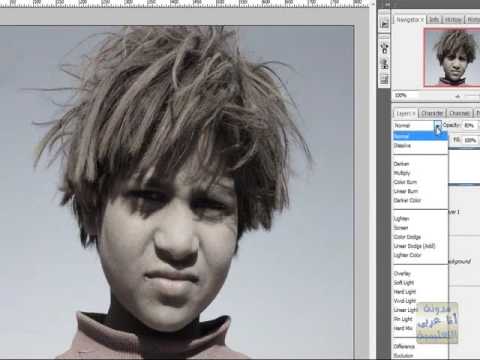Click the layer Opacity value field
Viewport: 480px width, 360px height.
[470, 125]
